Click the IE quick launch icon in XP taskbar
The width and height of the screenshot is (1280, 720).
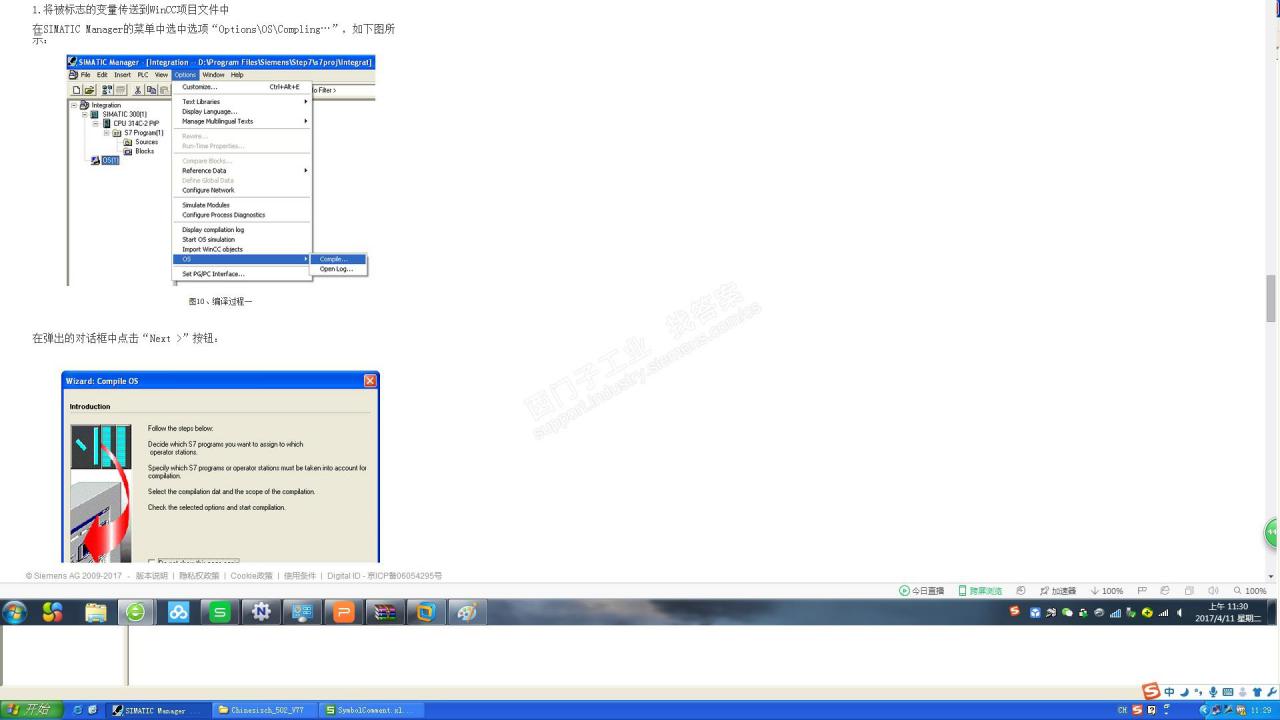tap(78, 710)
